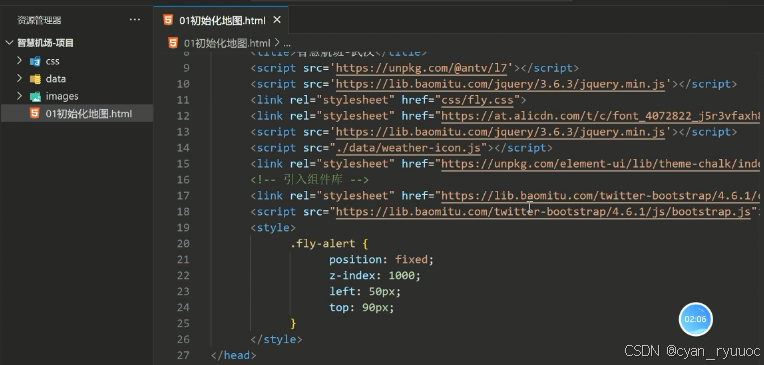Follow the jquery.min.js link on line 13
Viewport: 764px width, 365px height.
click(x=500, y=132)
